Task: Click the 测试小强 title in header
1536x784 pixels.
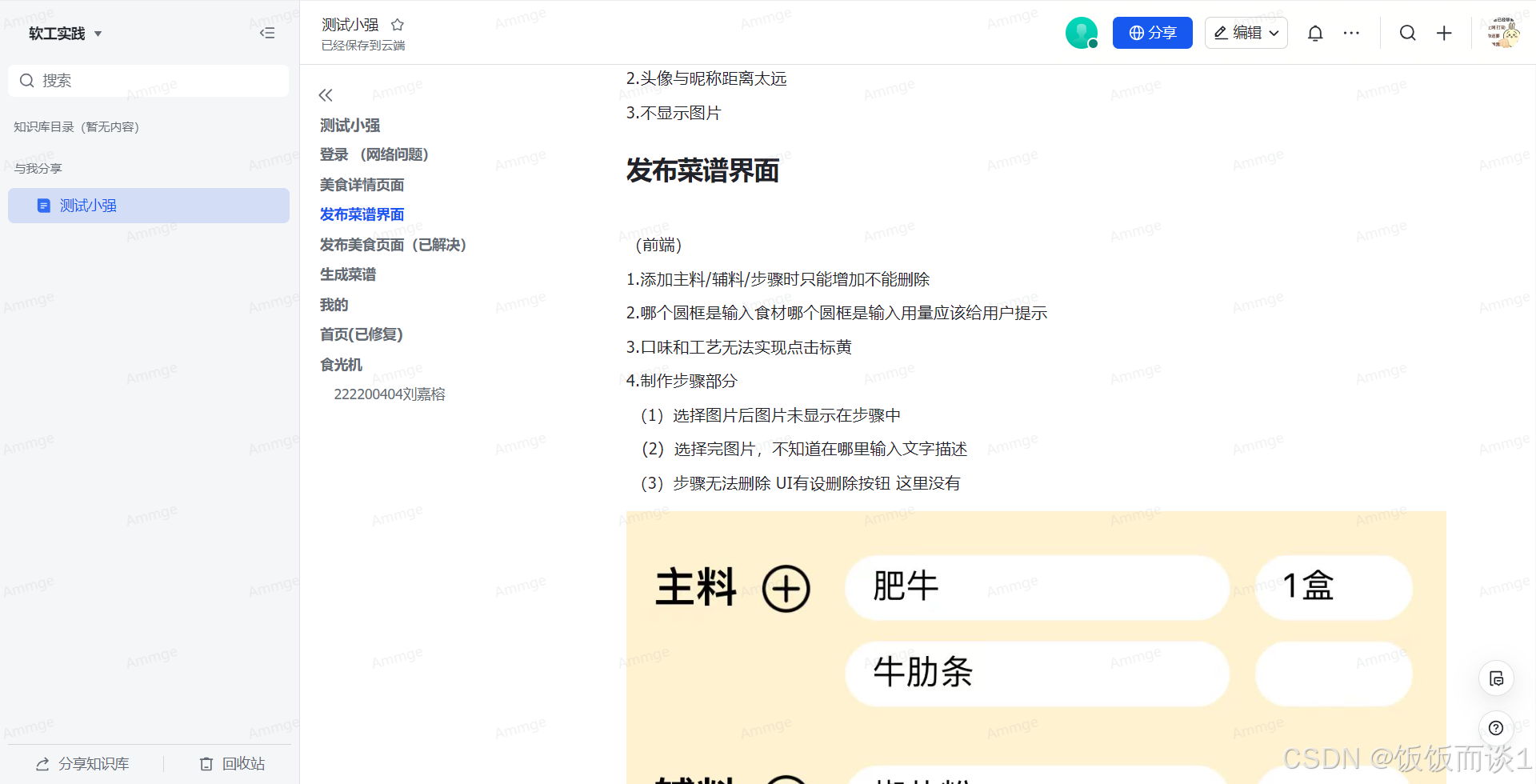Action: (x=350, y=25)
